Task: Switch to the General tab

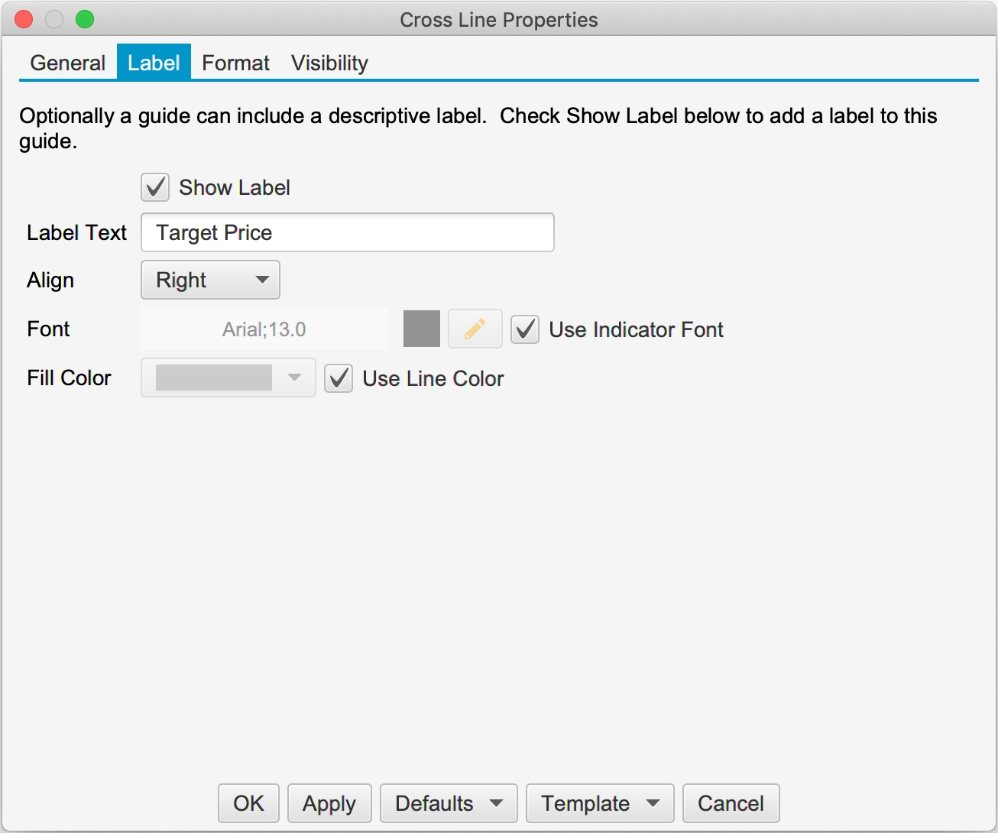Action: [x=67, y=63]
